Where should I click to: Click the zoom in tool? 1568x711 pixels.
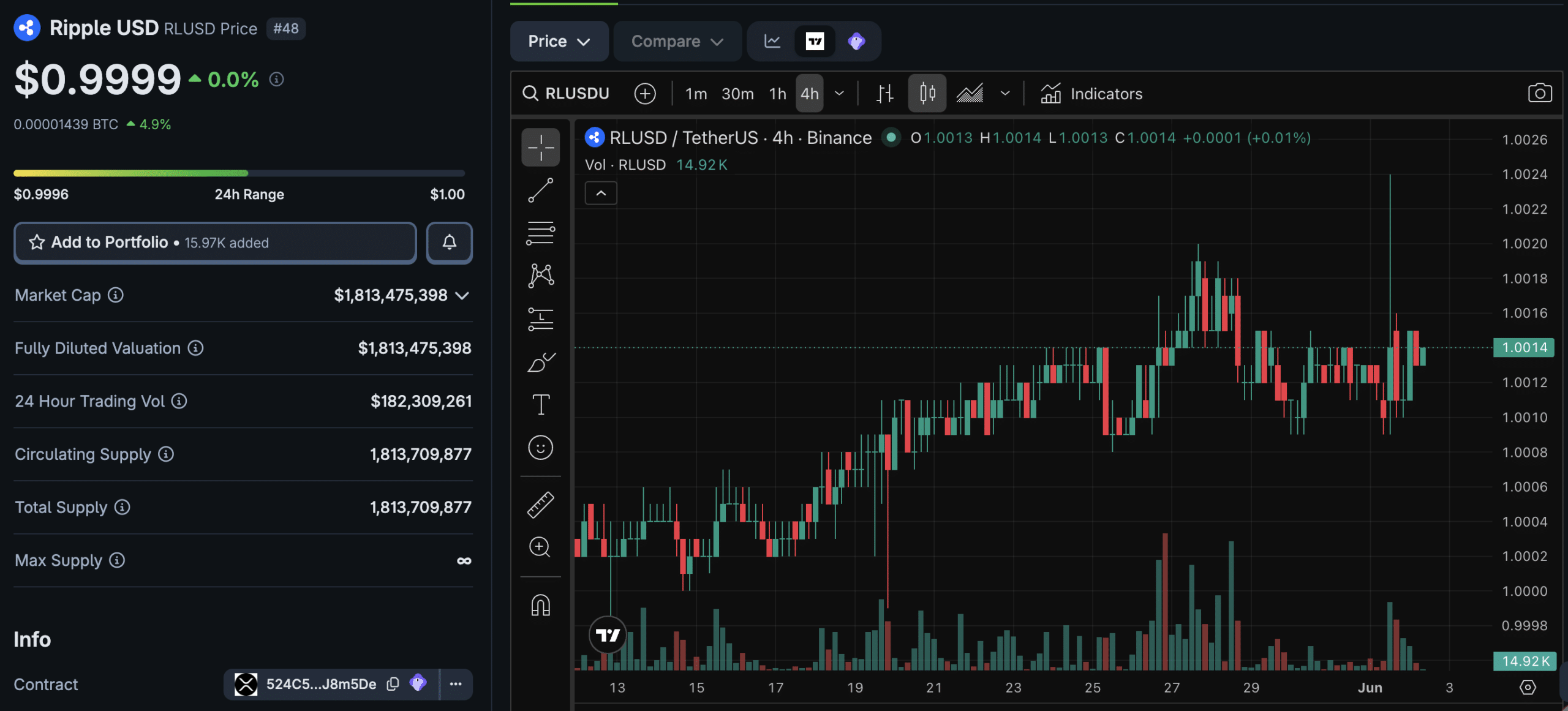pyautogui.click(x=540, y=547)
